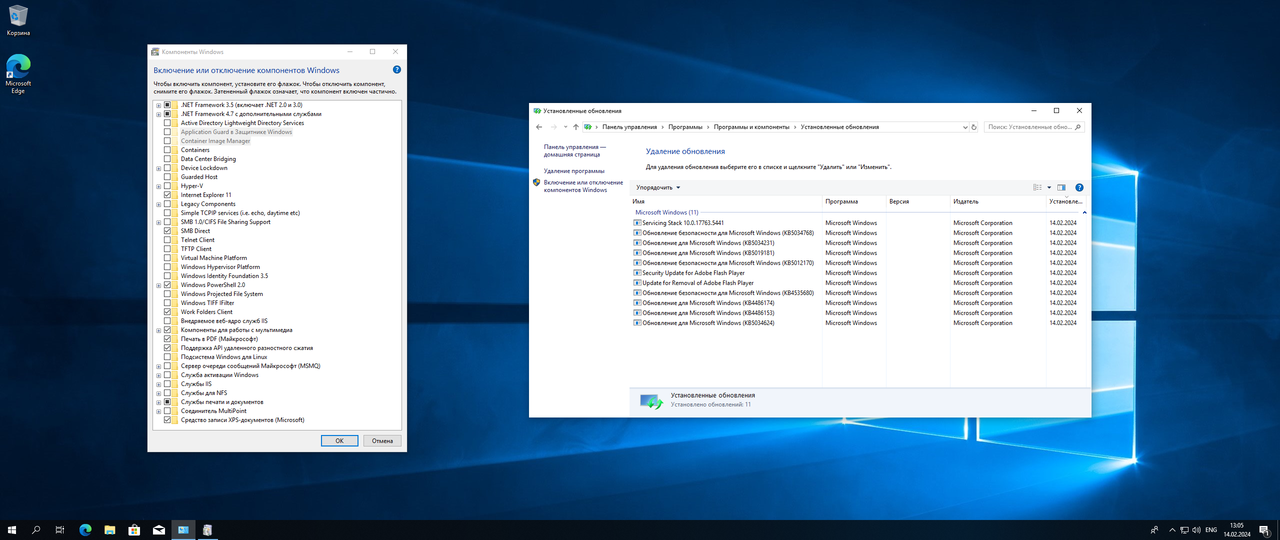Expand the Legacy Components node

click(158, 204)
